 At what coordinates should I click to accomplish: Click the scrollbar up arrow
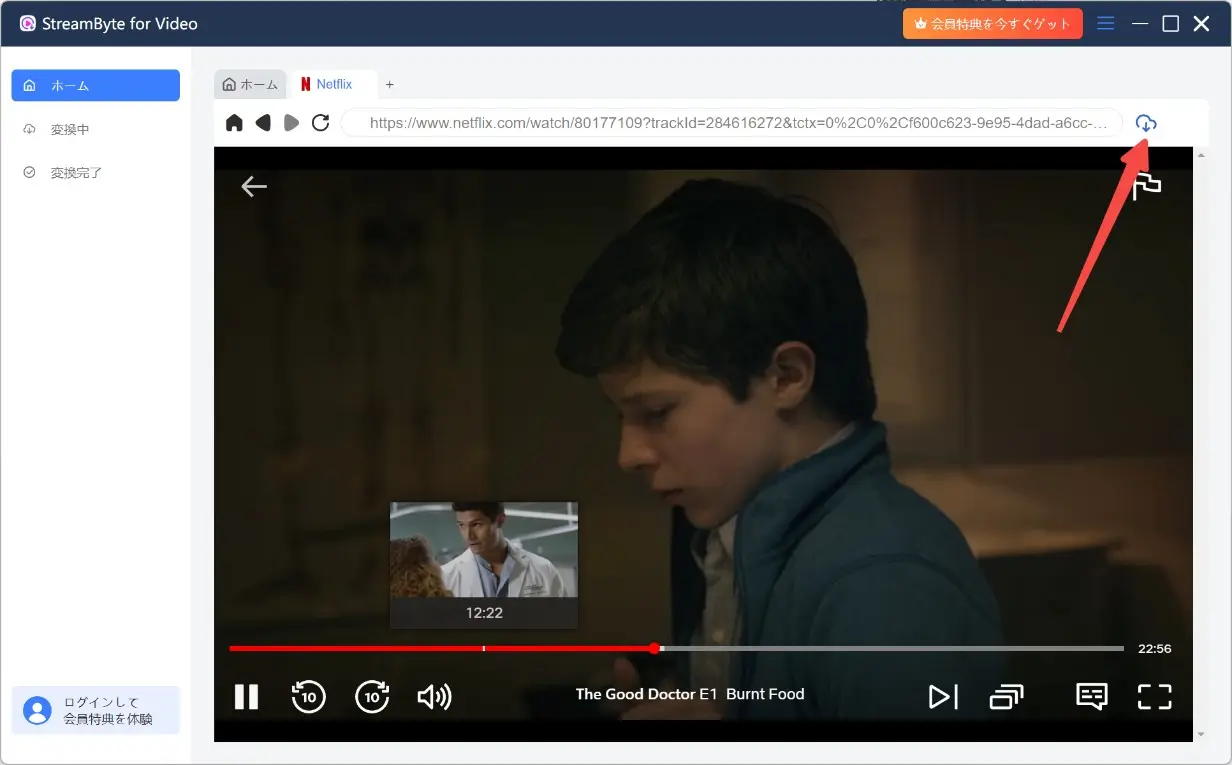click(x=1201, y=154)
